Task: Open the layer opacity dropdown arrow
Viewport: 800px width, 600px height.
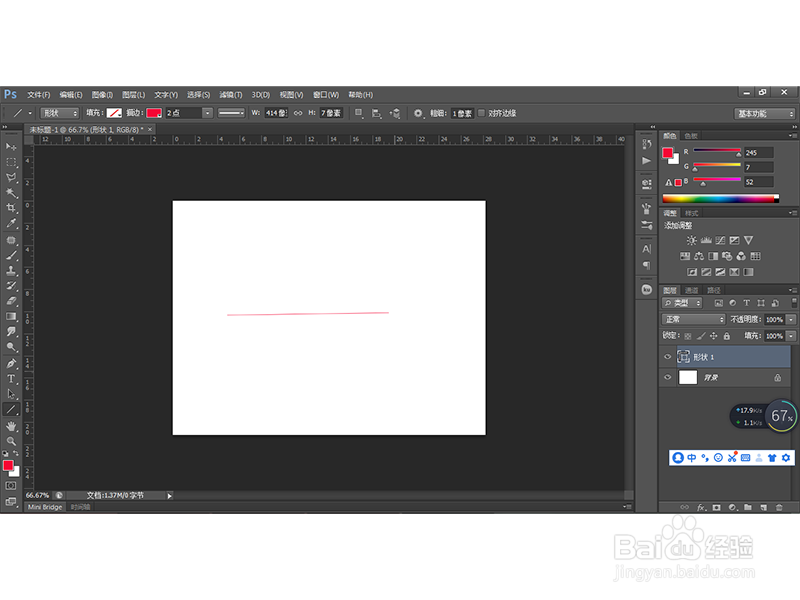Action: coord(791,319)
